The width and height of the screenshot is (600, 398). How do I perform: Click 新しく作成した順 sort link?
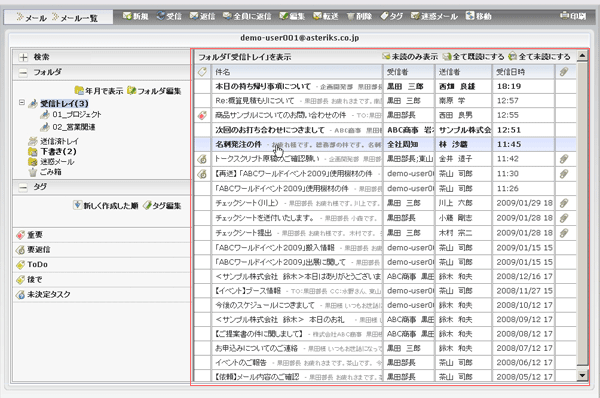click(106, 206)
